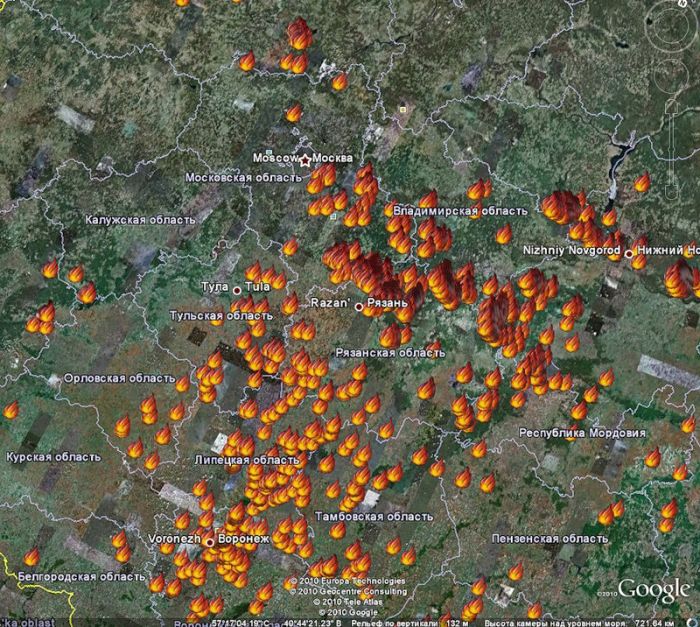Click fire icon below Пензенская область label

point(515,571)
